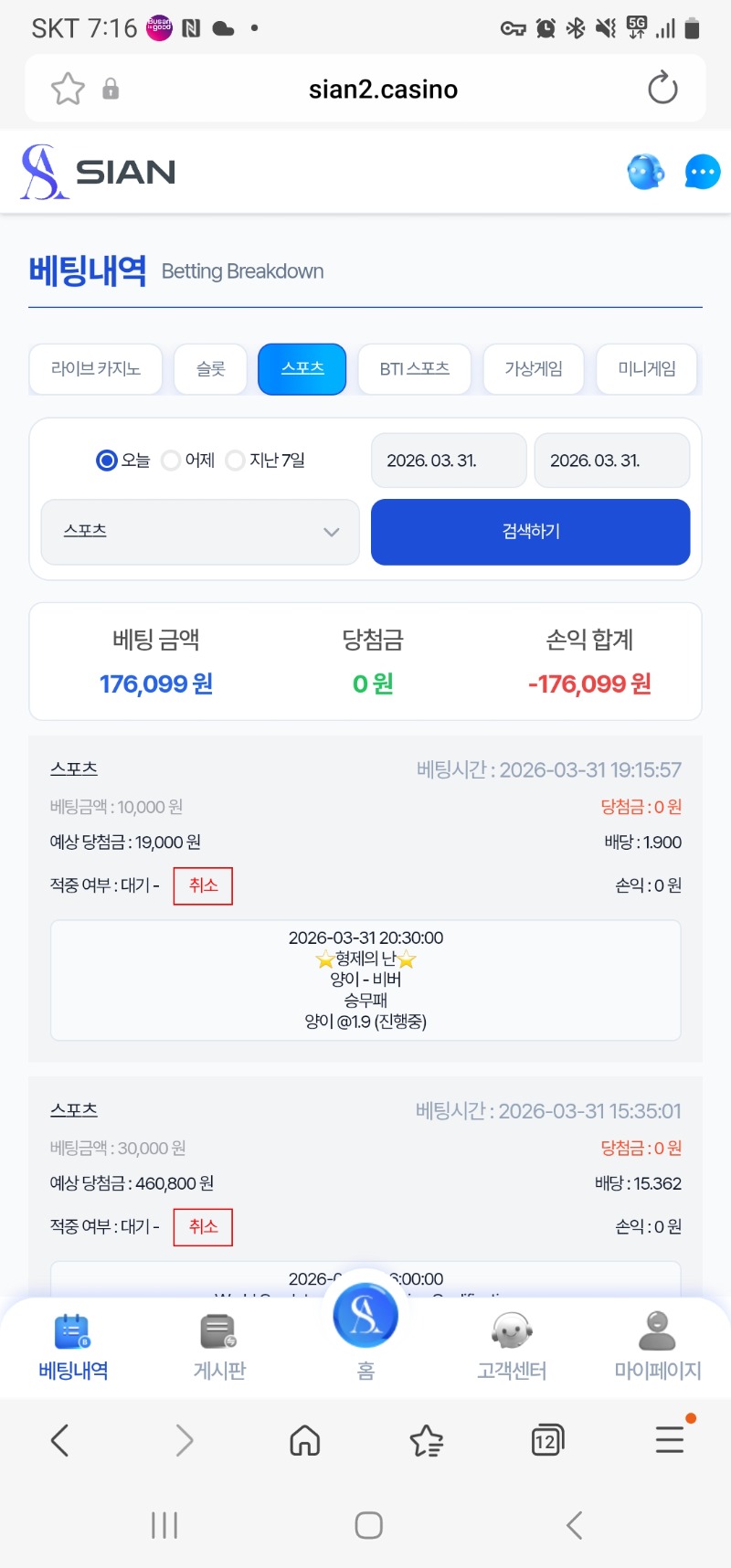The width and height of the screenshot is (731, 1568).
Task: Tap the bookmark star in address bar
Action: pyautogui.click(x=68, y=89)
